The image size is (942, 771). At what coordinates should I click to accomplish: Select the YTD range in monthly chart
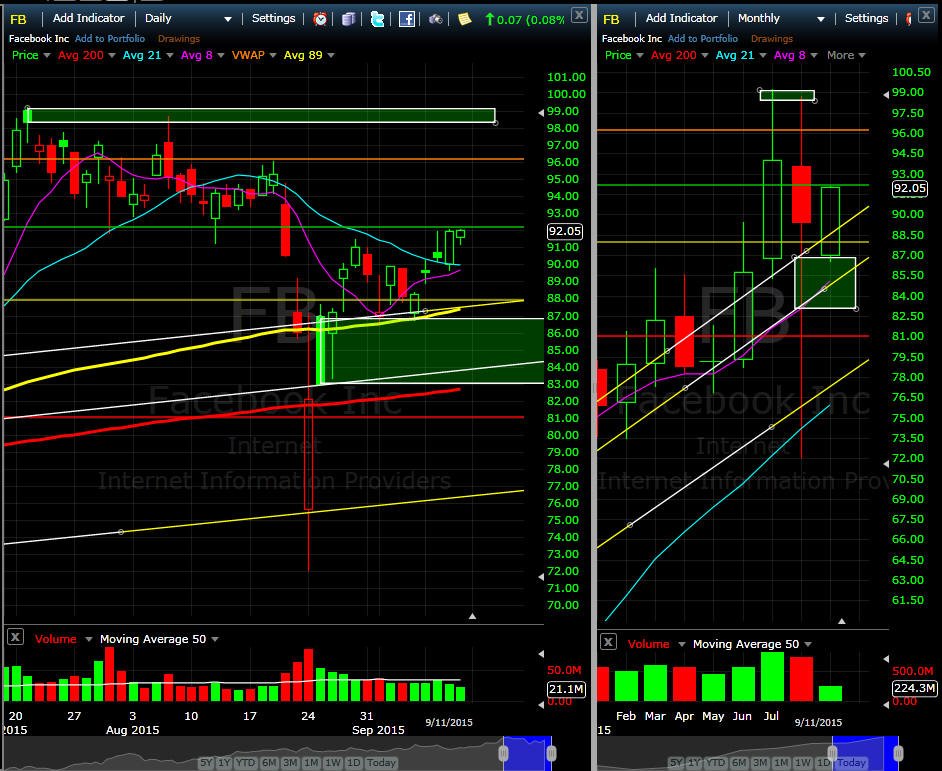(716, 763)
